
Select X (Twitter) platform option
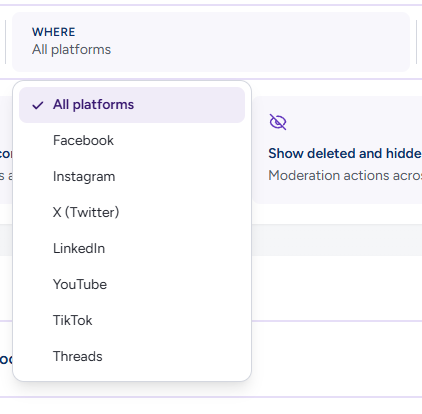coord(132,213)
